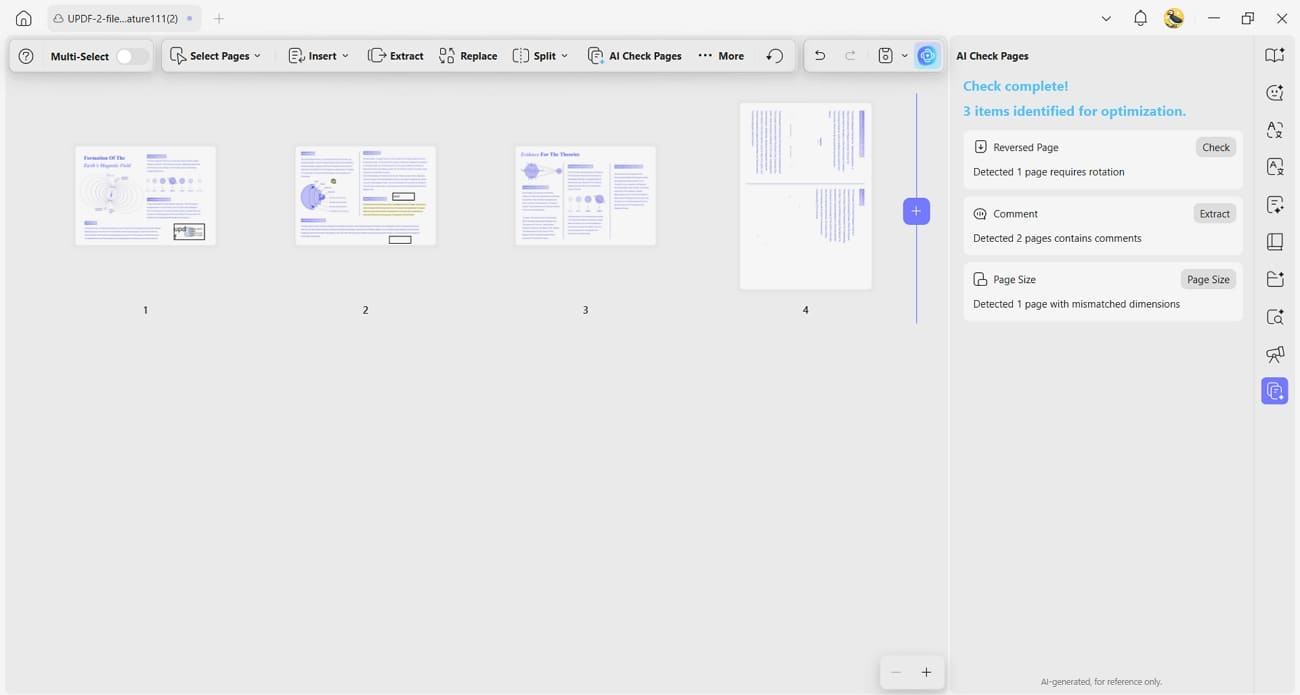1300x695 pixels.
Task: Open the edit form sidebar icon
Action: click(x=1274, y=205)
